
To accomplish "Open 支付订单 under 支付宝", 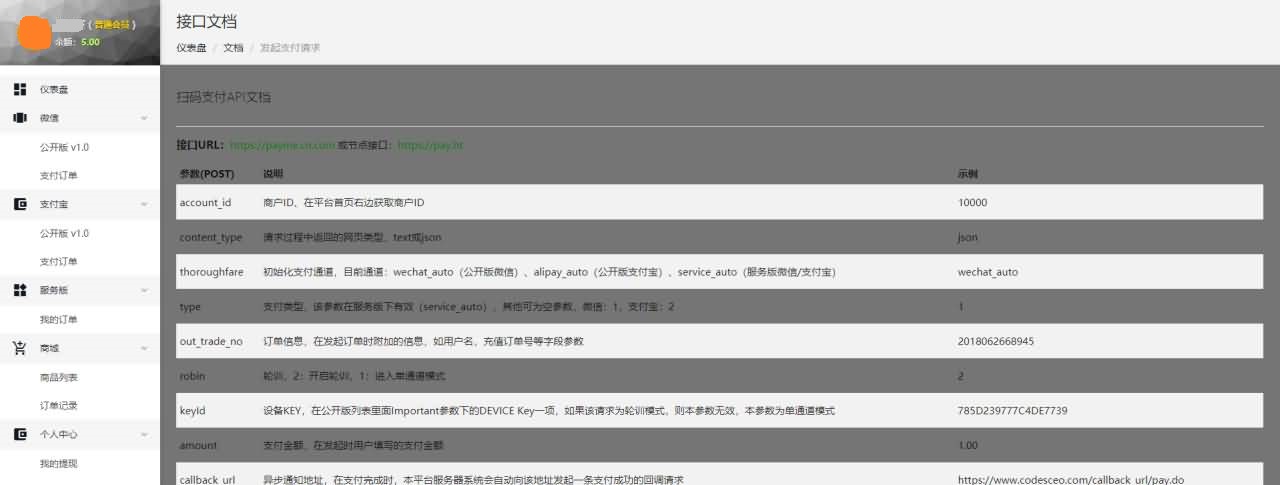I will pos(58,262).
